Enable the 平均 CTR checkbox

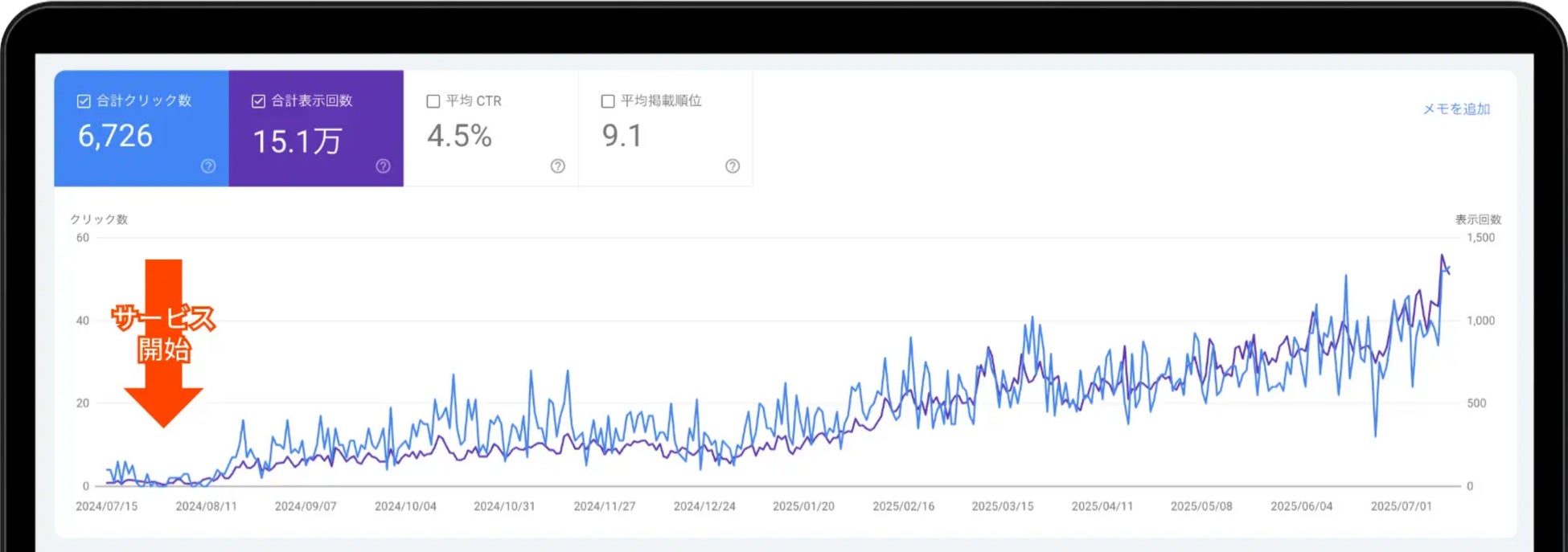[433, 101]
